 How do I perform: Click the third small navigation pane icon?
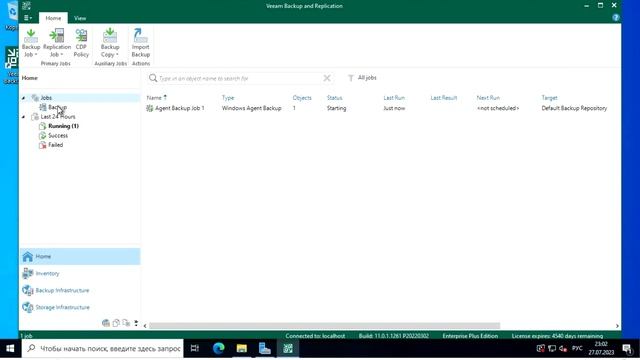point(126,323)
